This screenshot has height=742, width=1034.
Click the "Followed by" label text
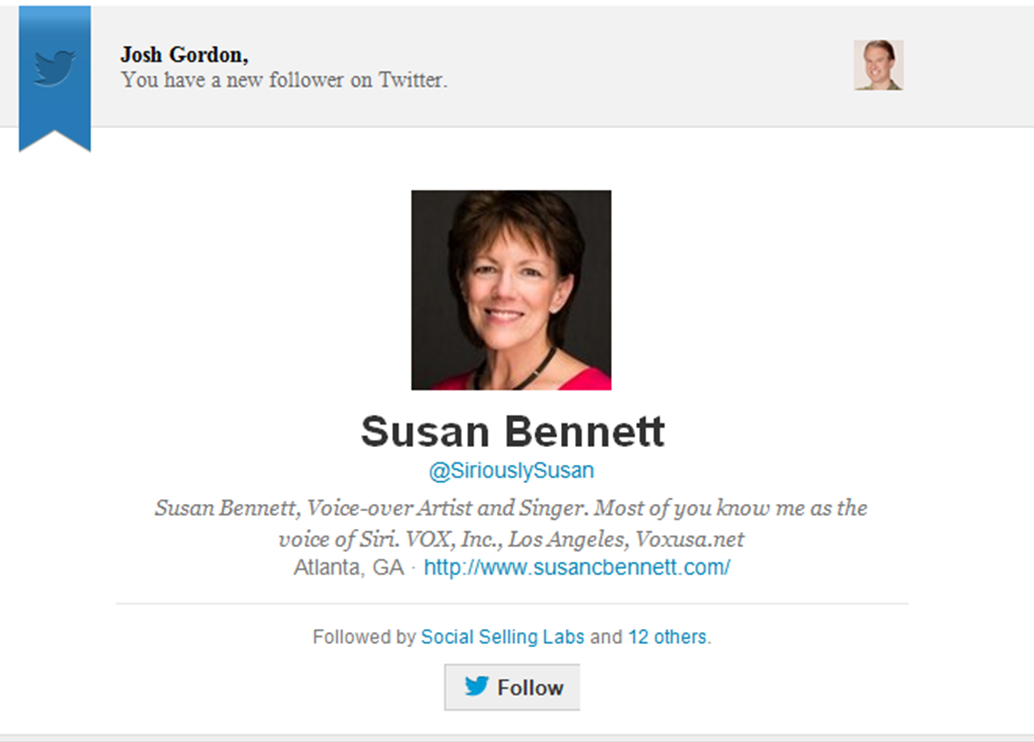pyautogui.click(x=364, y=637)
